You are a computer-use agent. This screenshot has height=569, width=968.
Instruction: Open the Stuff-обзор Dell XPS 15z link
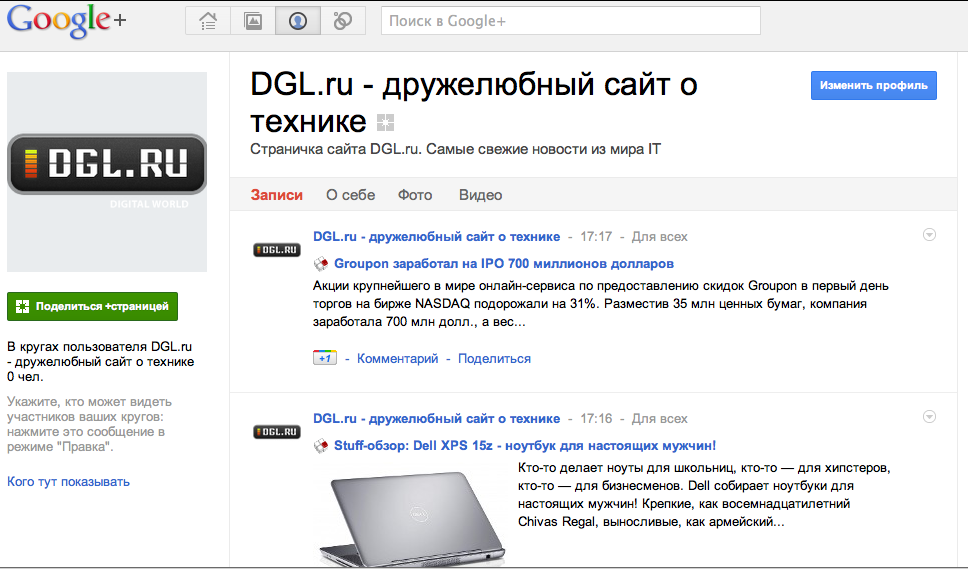click(x=525, y=446)
